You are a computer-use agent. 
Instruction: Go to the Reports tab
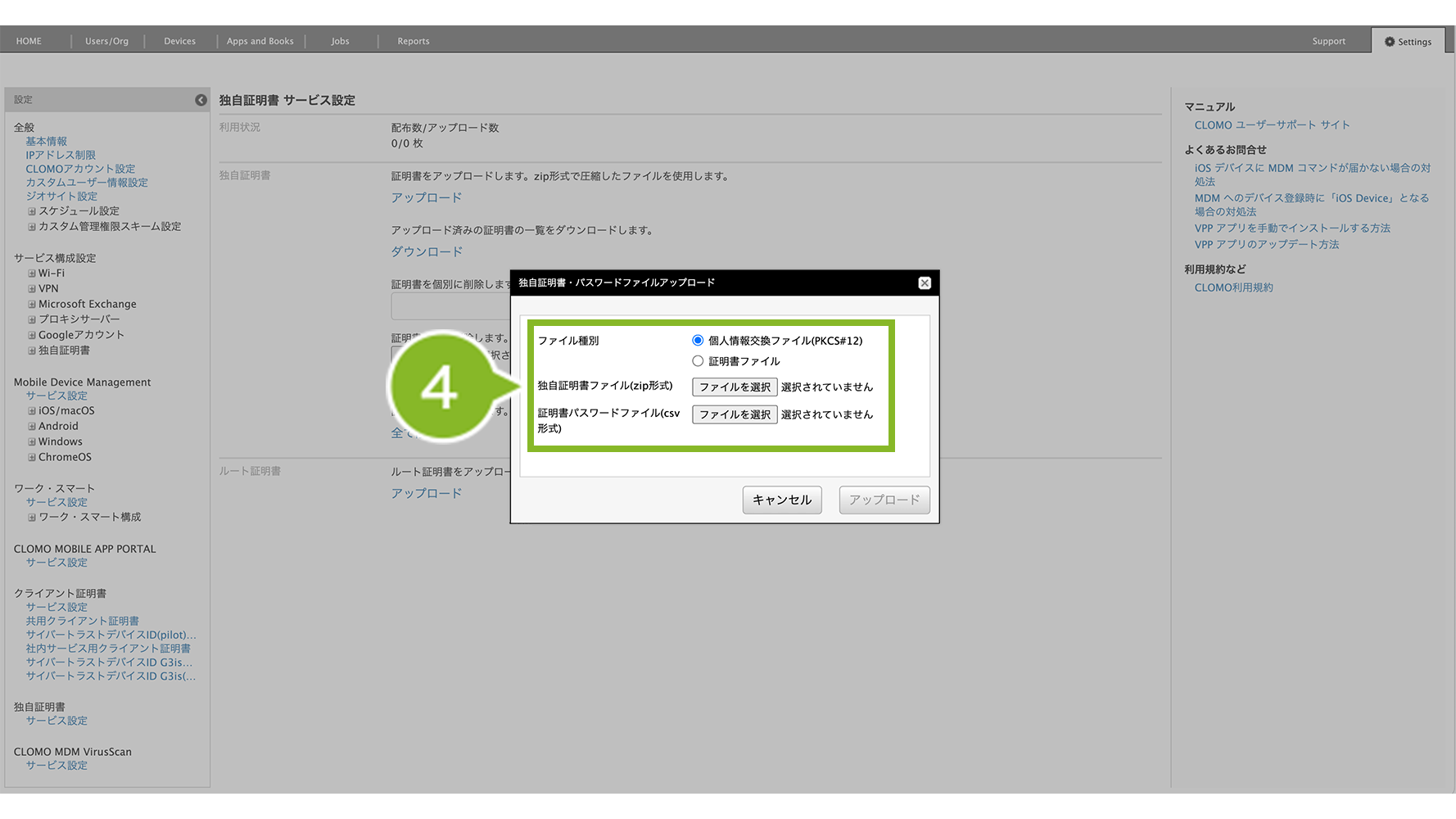point(413,42)
